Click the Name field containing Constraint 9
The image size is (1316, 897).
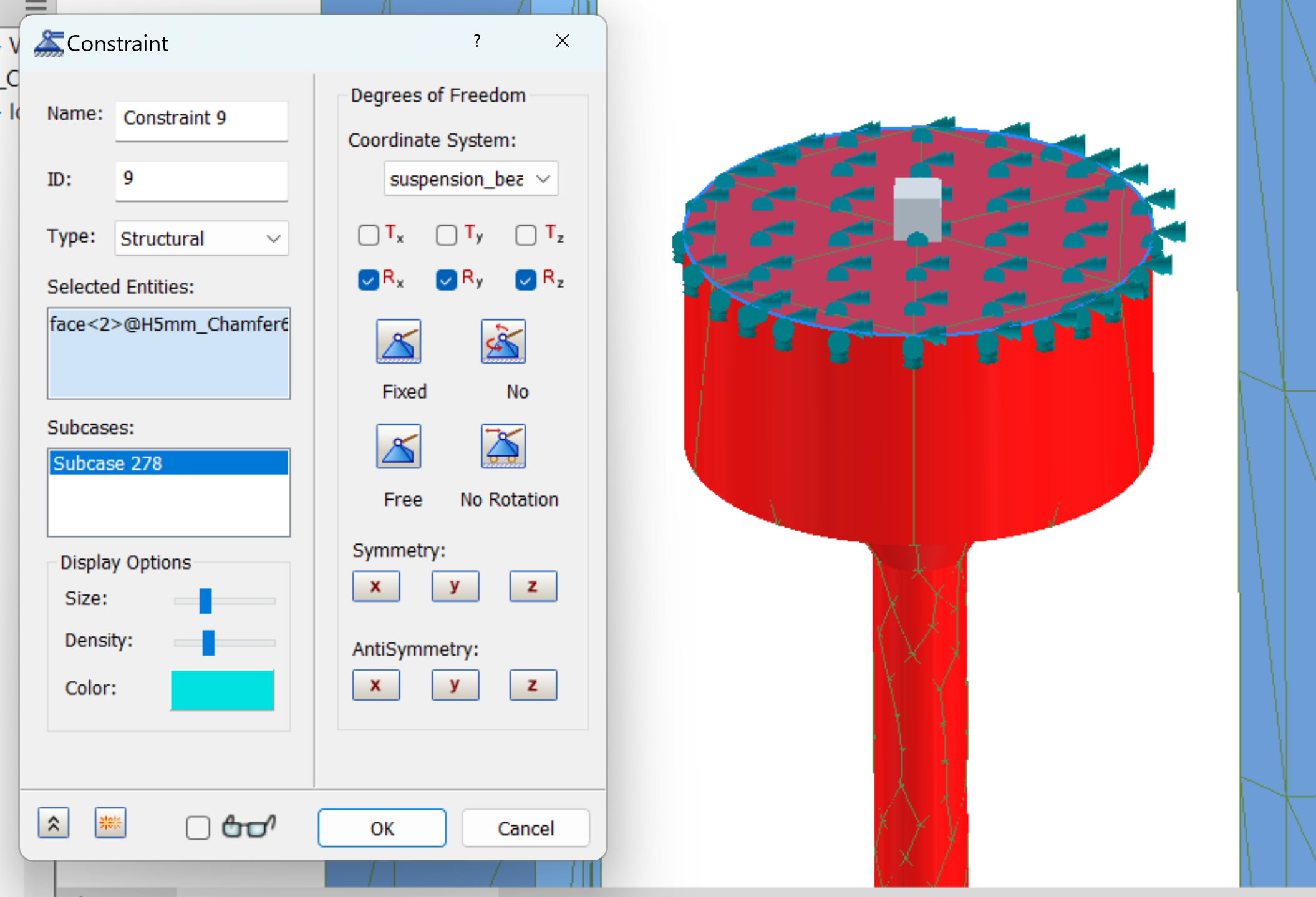(x=201, y=118)
